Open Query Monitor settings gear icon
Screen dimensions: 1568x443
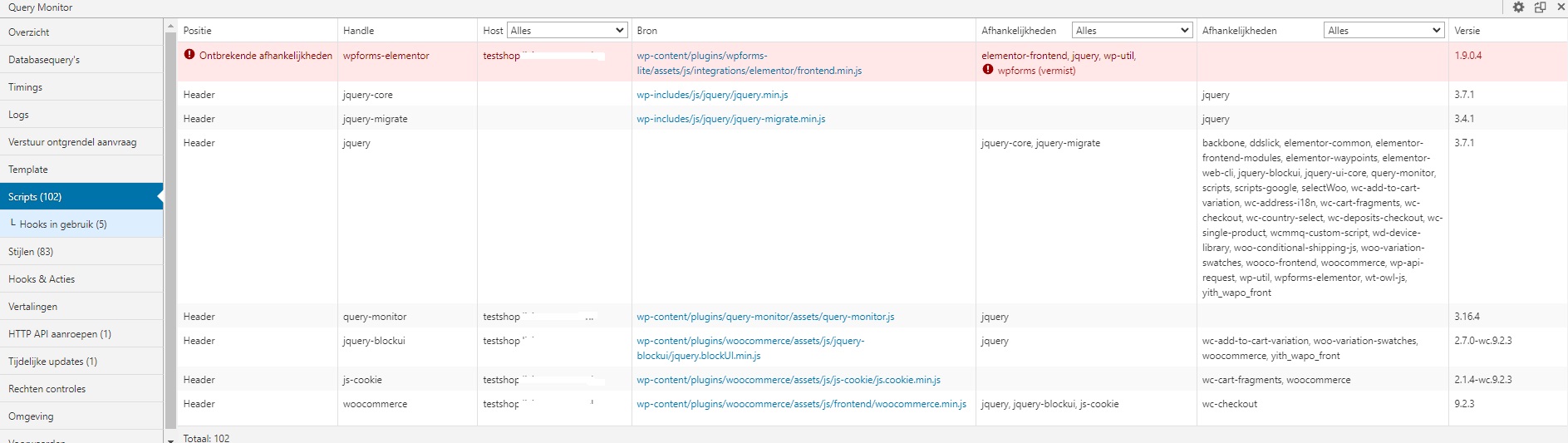(1518, 7)
